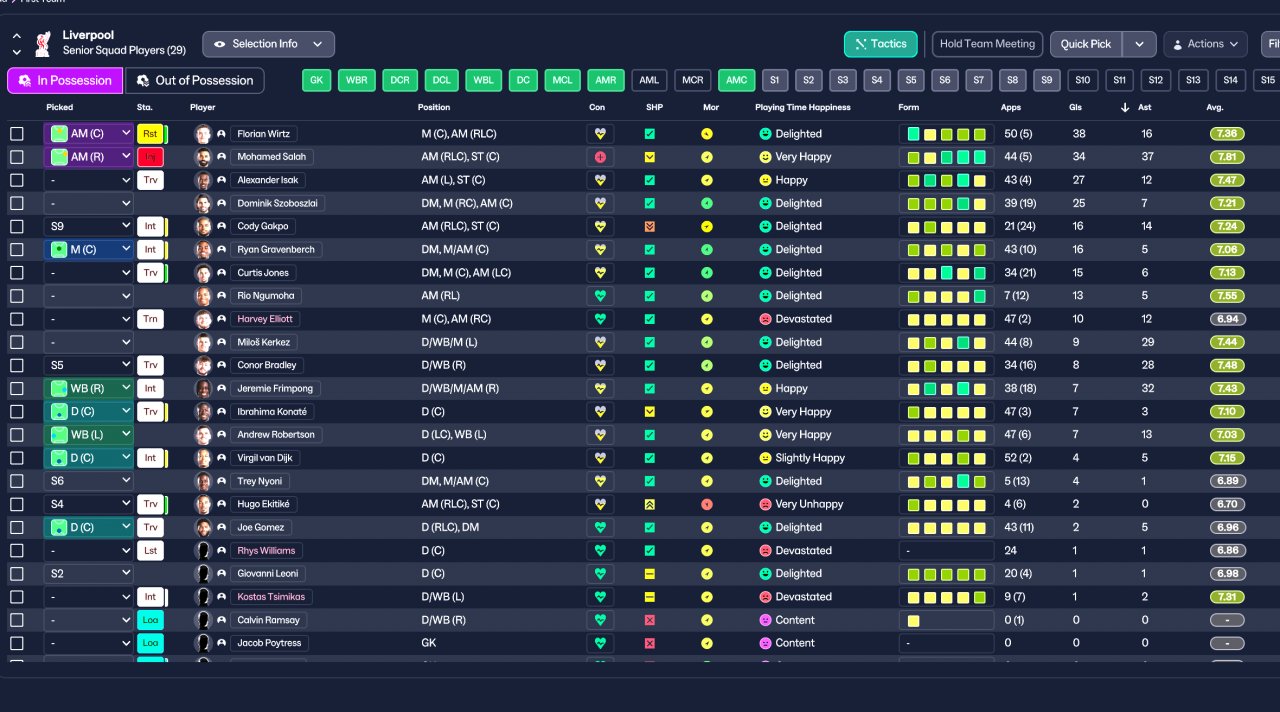This screenshot has width=1280, height=712.
Task: Click Mohamed Salah's form squares
Action: click(x=946, y=157)
